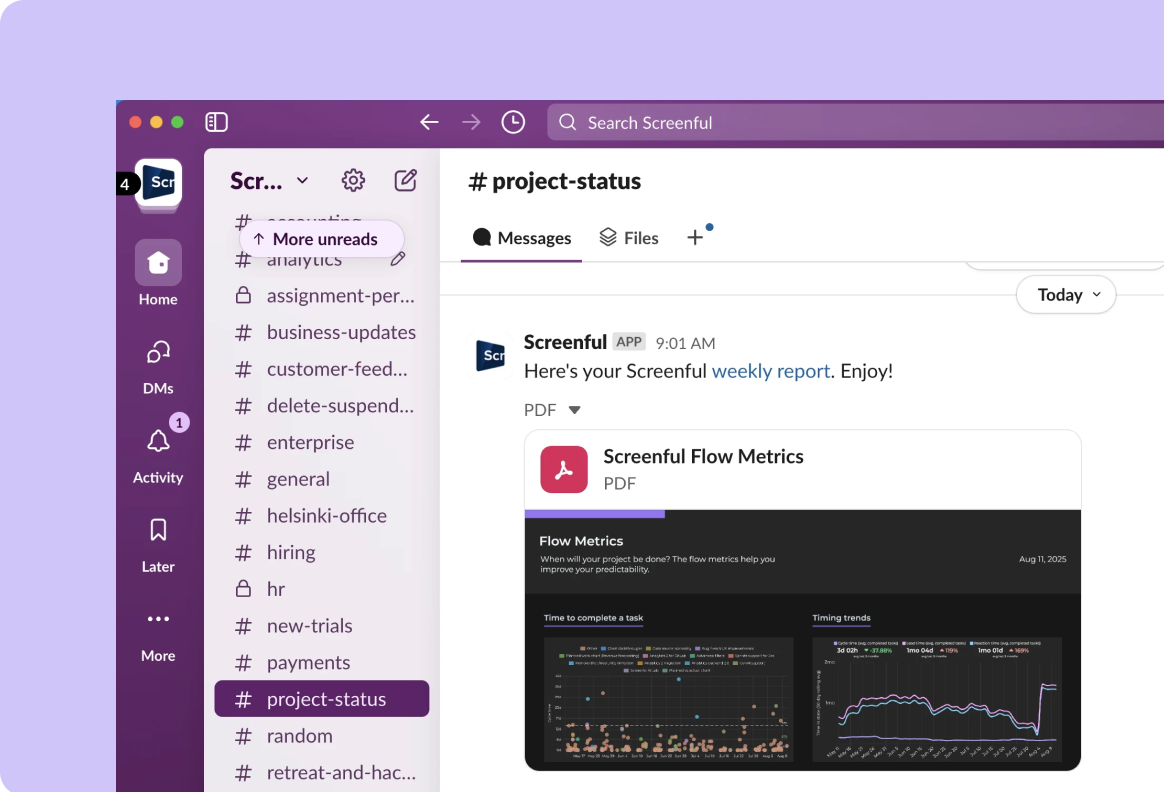The width and height of the screenshot is (1164, 792).
Task: Open Later bookmark view
Action: 158,546
